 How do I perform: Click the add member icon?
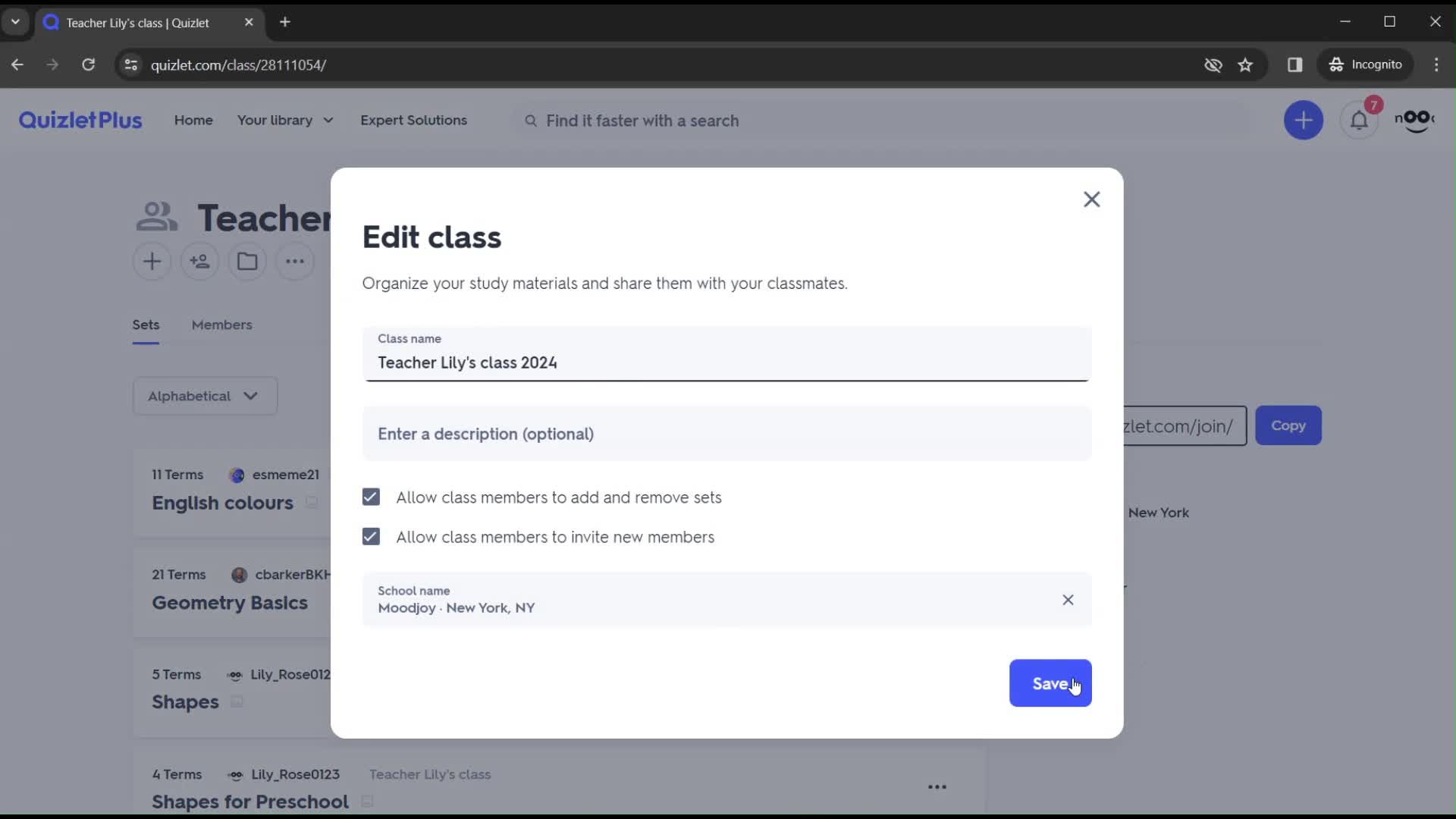pyautogui.click(x=199, y=262)
